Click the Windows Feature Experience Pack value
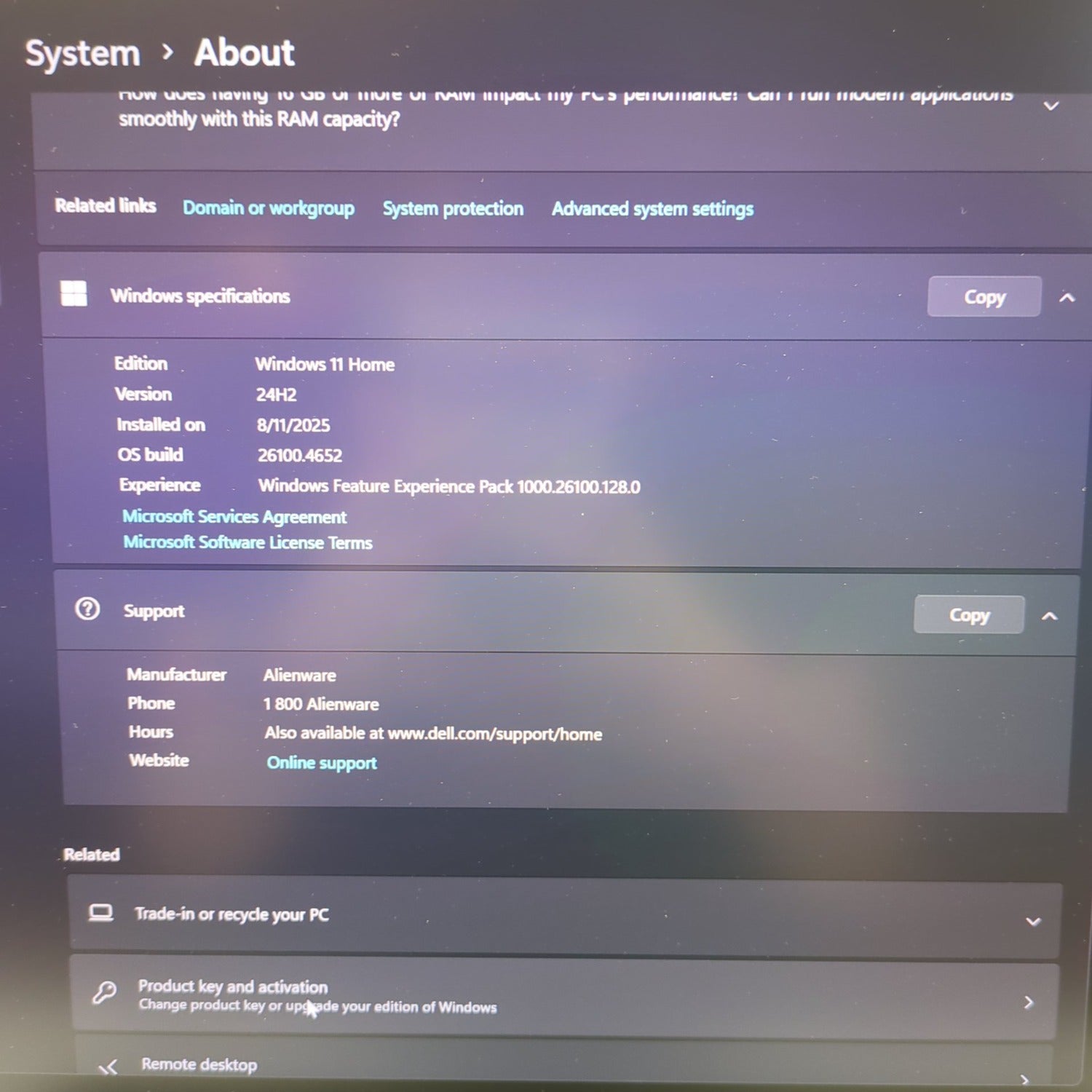 449,486
